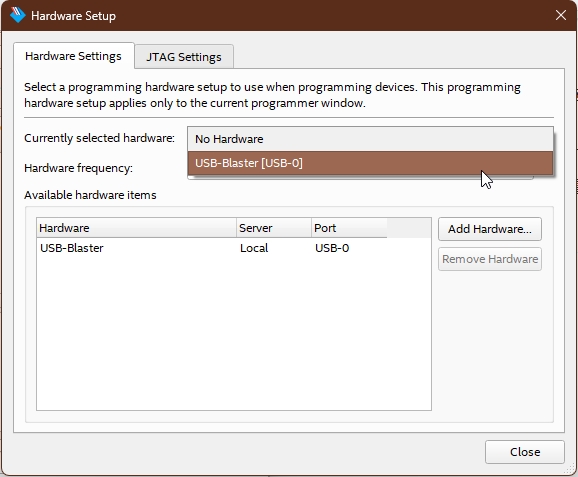Click the Close button at the bottom
This screenshot has width=578, height=477.
[x=525, y=452]
